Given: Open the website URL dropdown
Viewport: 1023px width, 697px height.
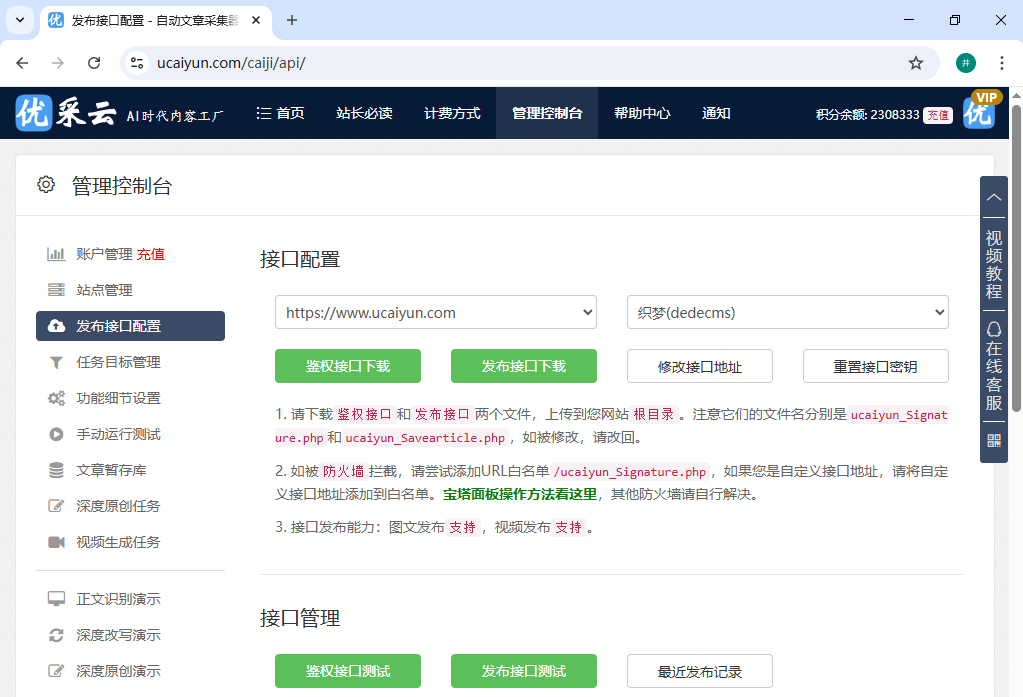Looking at the screenshot, I should tap(435, 312).
